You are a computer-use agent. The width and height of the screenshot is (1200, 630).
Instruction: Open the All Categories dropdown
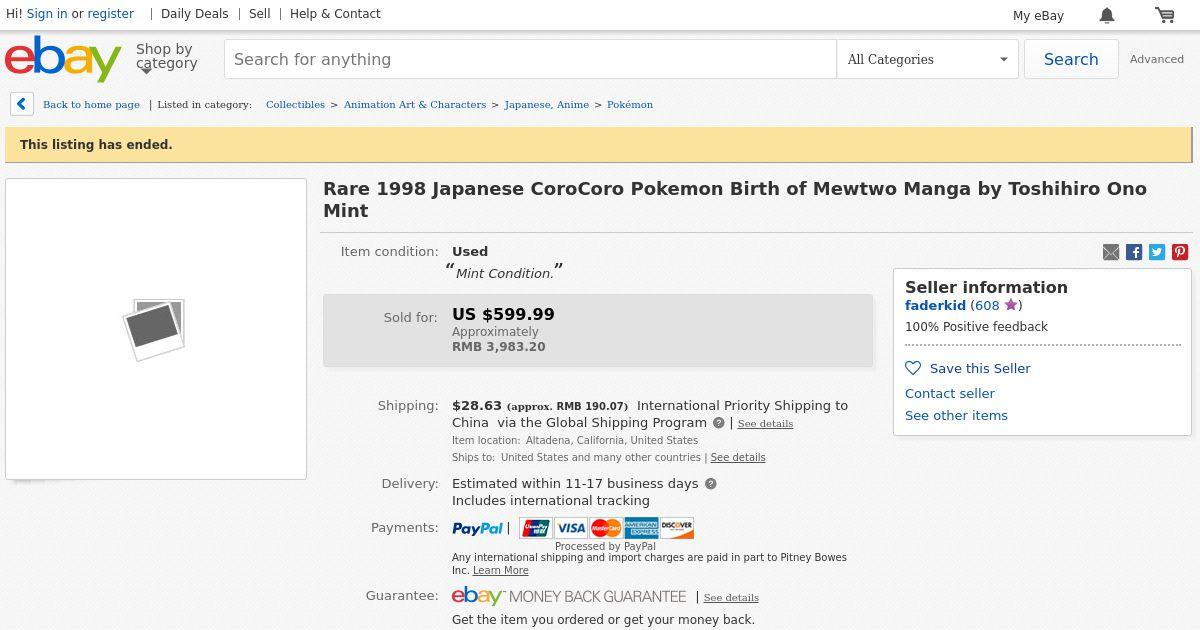pyautogui.click(x=927, y=59)
